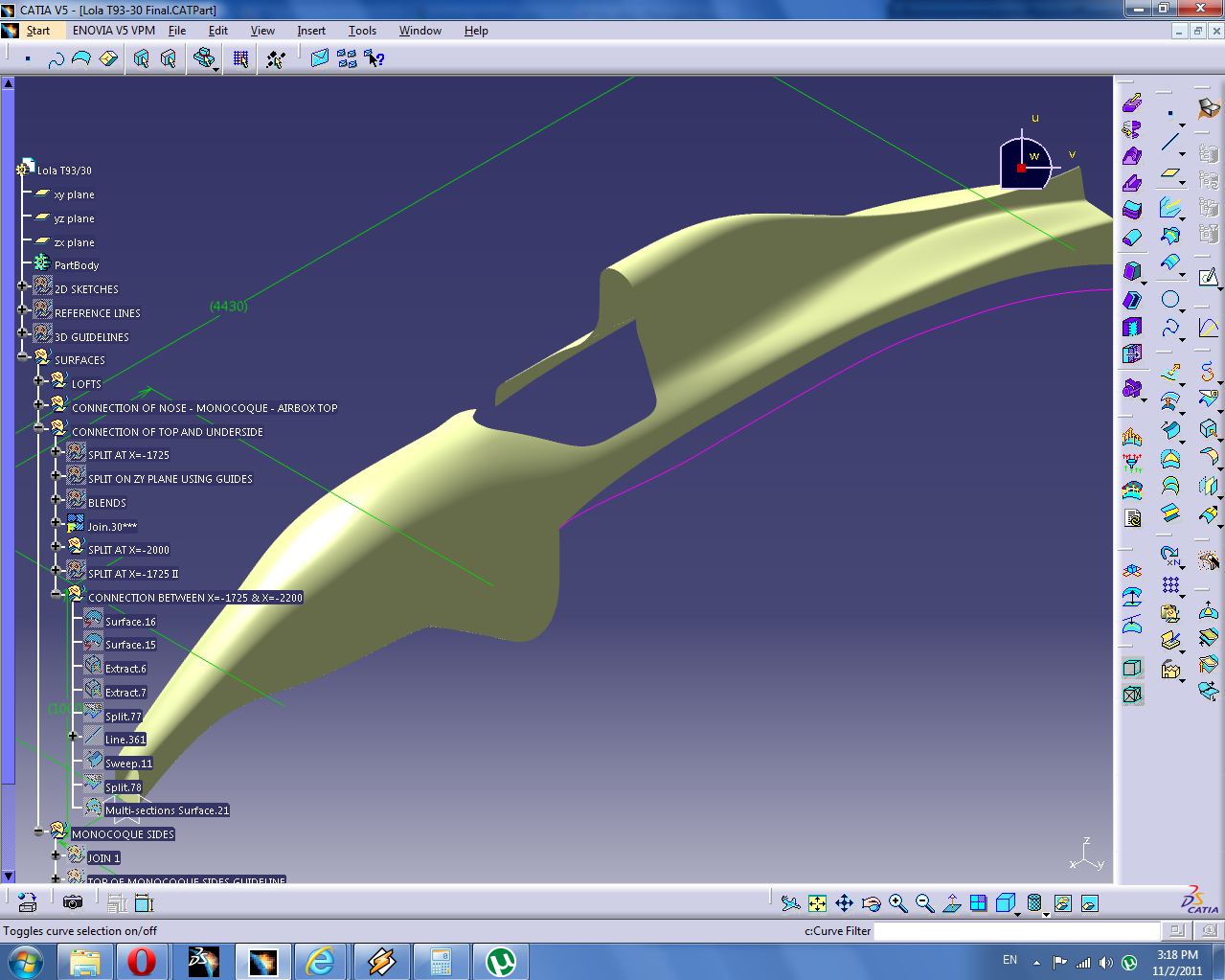Click the Zoom In icon

coord(897,902)
